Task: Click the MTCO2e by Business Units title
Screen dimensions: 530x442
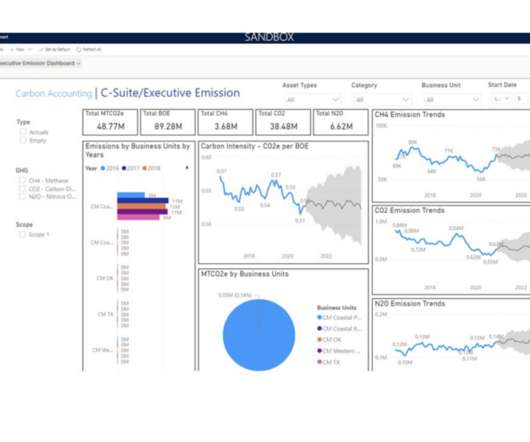Action: [245, 274]
